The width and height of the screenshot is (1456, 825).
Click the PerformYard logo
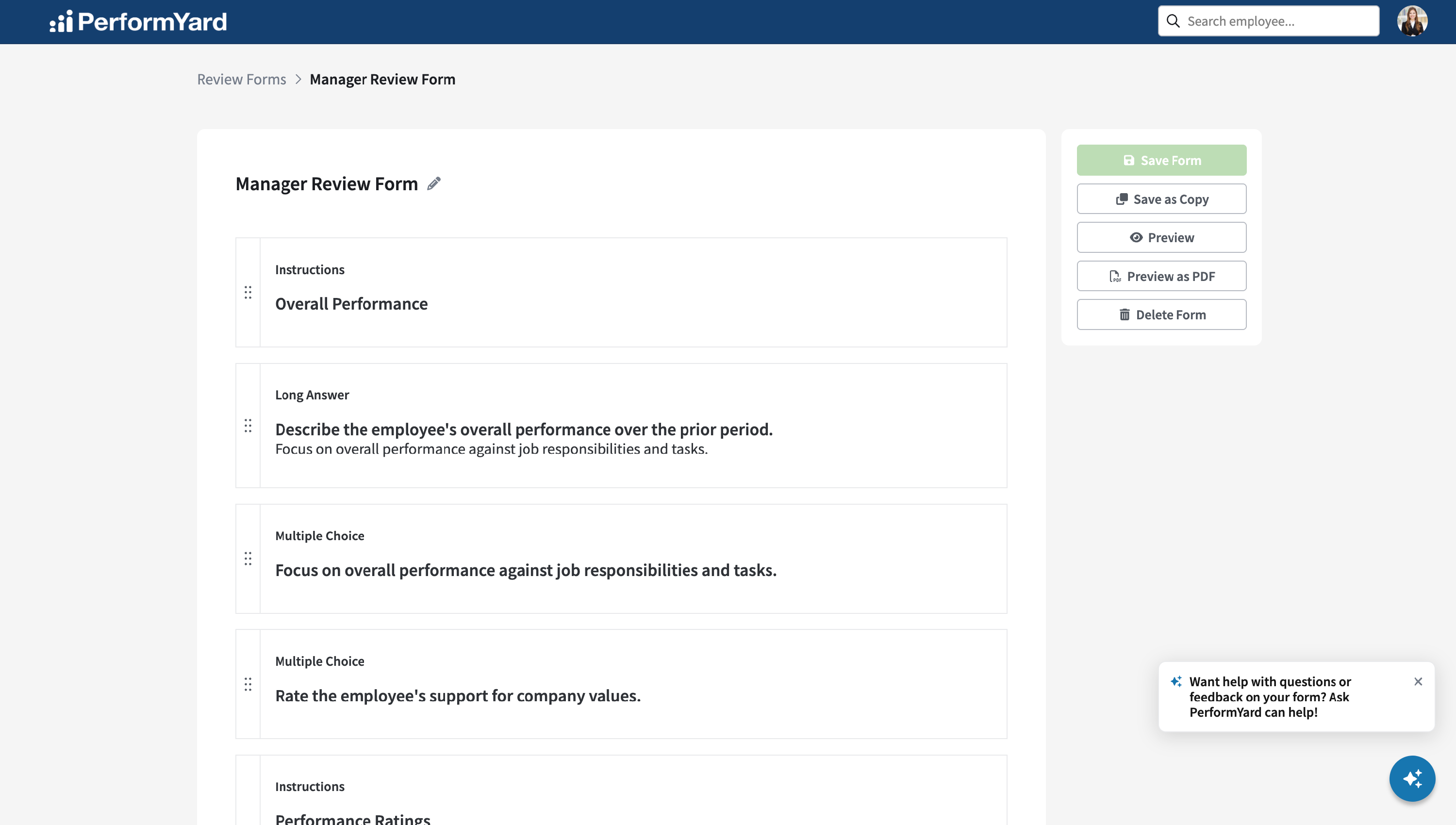coord(138,21)
